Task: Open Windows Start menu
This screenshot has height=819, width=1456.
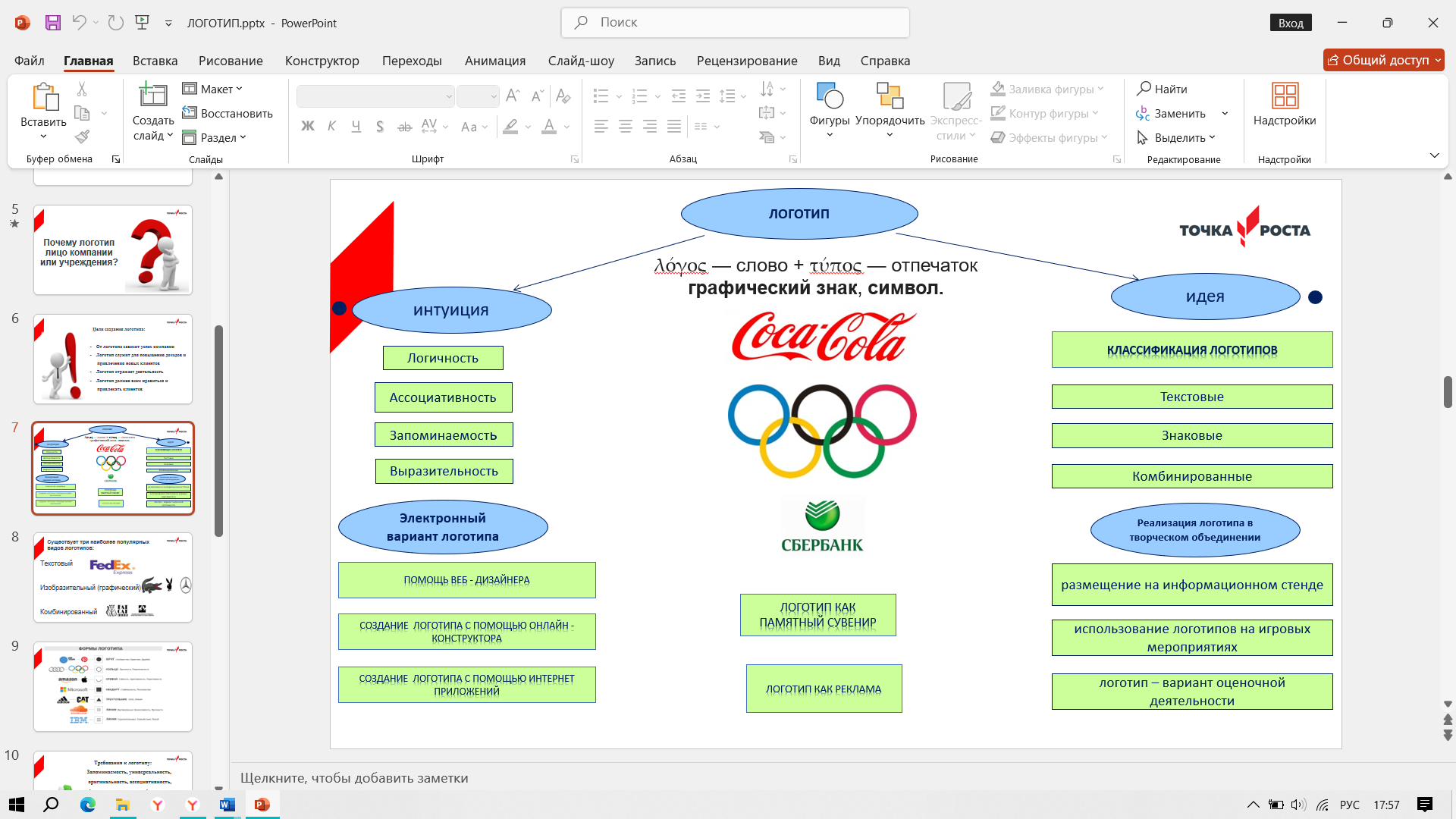Action: [x=17, y=805]
